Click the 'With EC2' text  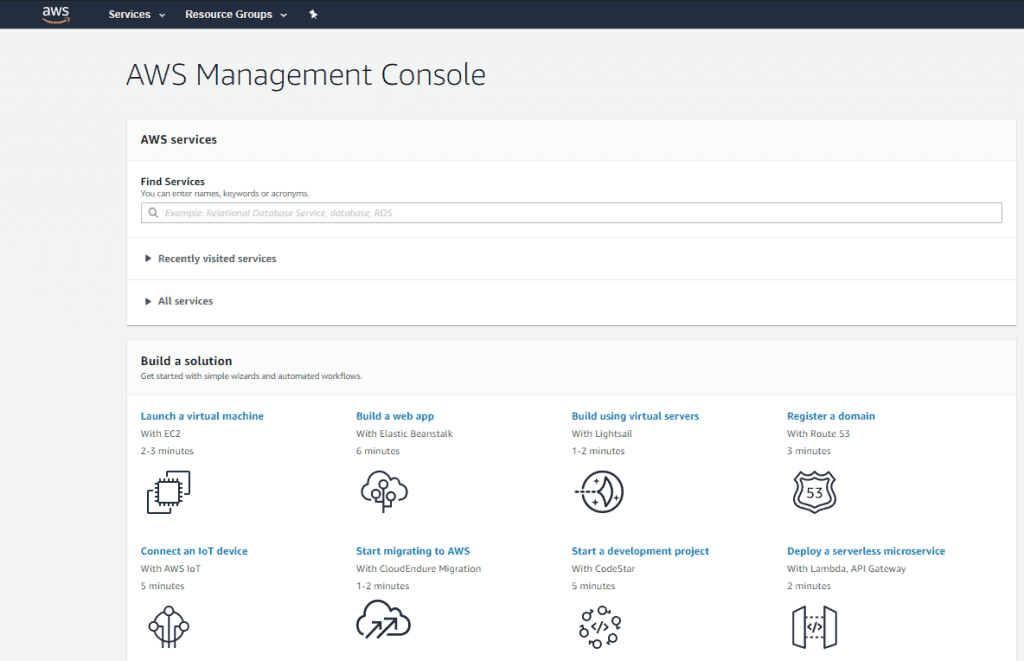(x=161, y=434)
